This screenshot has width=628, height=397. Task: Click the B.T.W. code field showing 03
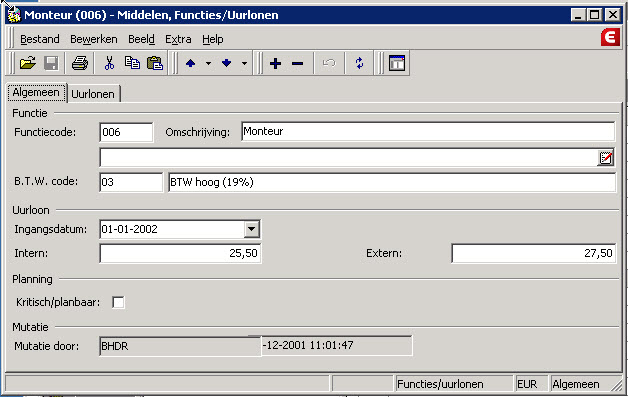point(131,182)
